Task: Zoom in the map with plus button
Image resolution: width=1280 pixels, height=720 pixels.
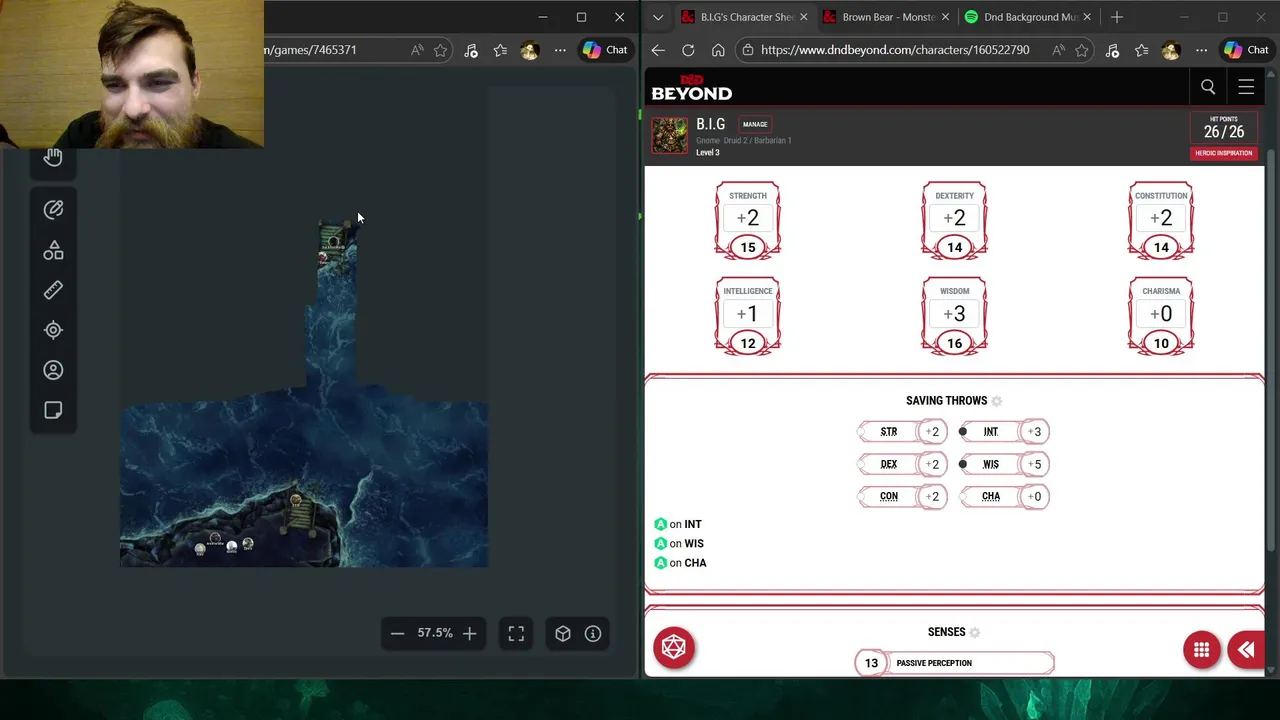Action: 469,633
